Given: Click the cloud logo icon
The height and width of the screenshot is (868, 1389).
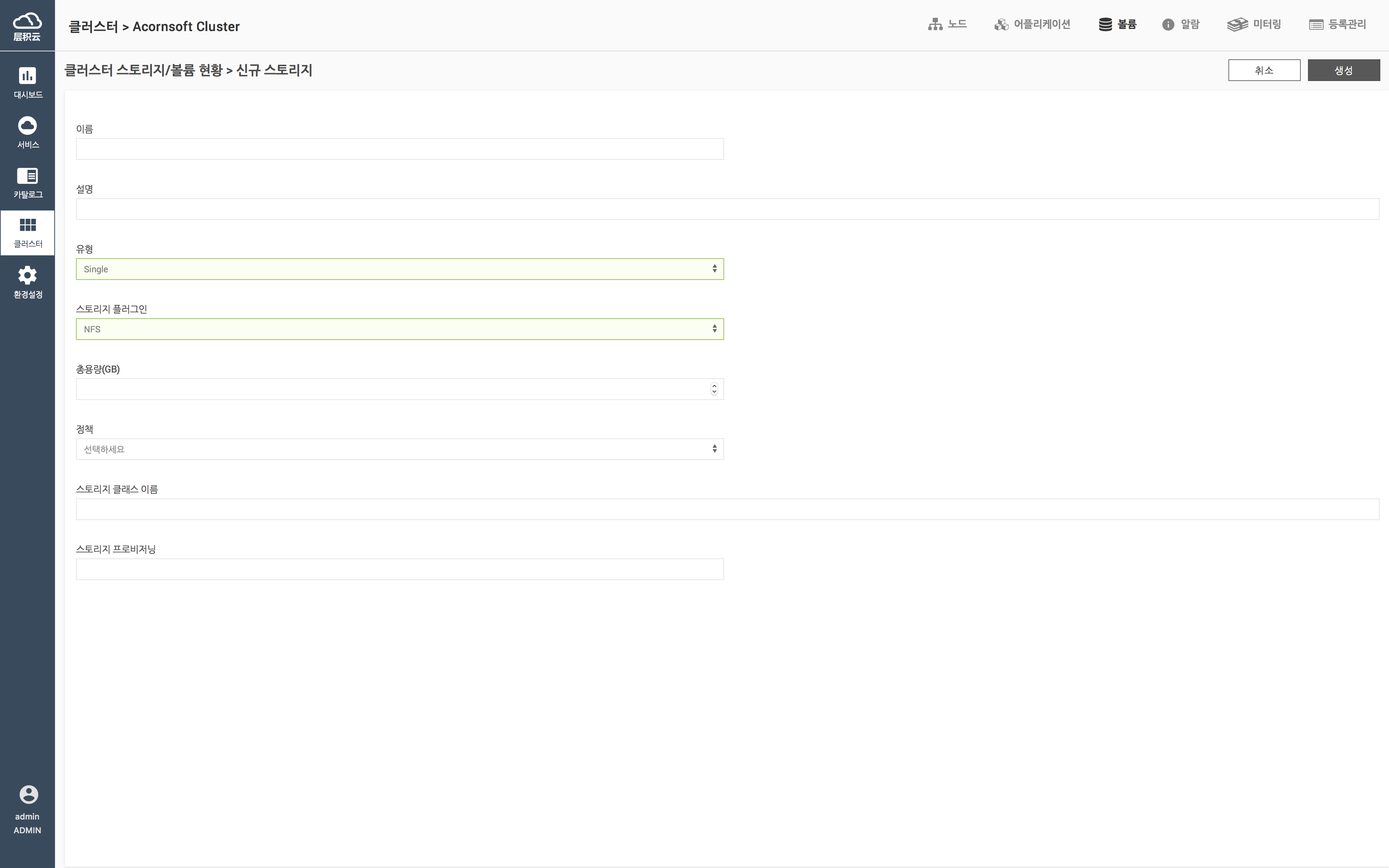Looking at the screenshot, I should click(27, 21).
